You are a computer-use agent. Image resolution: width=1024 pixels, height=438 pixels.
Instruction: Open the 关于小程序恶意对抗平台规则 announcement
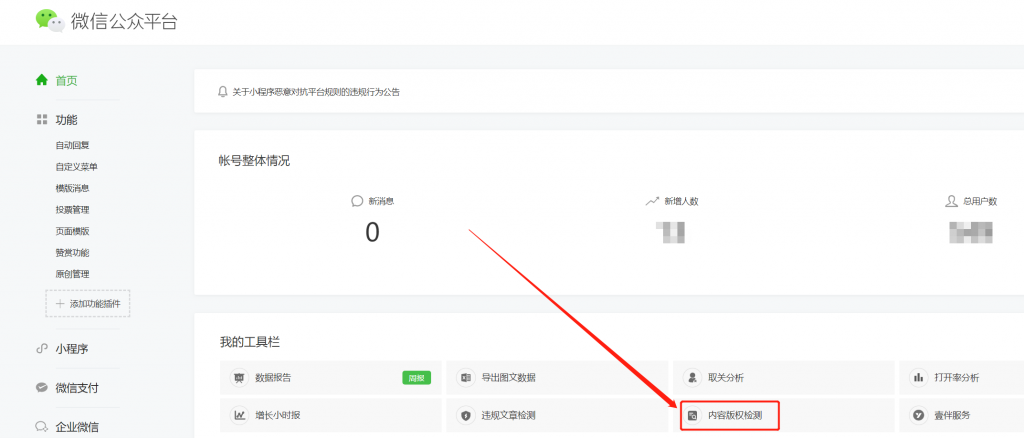(316, 92)
